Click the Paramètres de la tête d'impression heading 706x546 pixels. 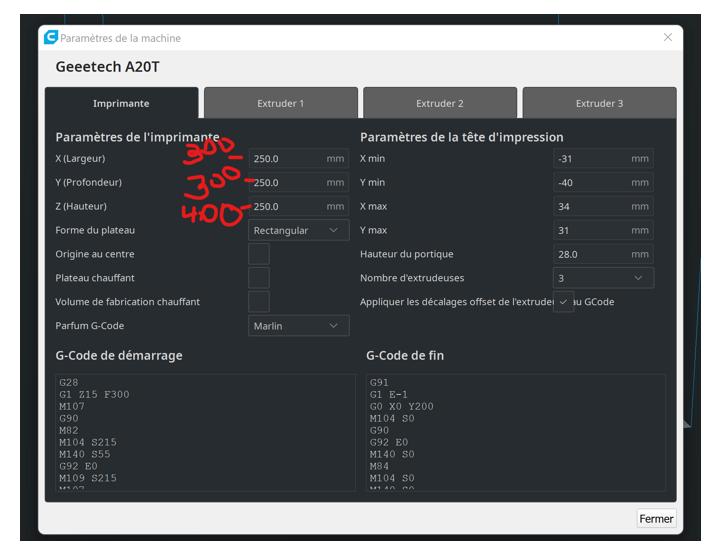point(462,137)
